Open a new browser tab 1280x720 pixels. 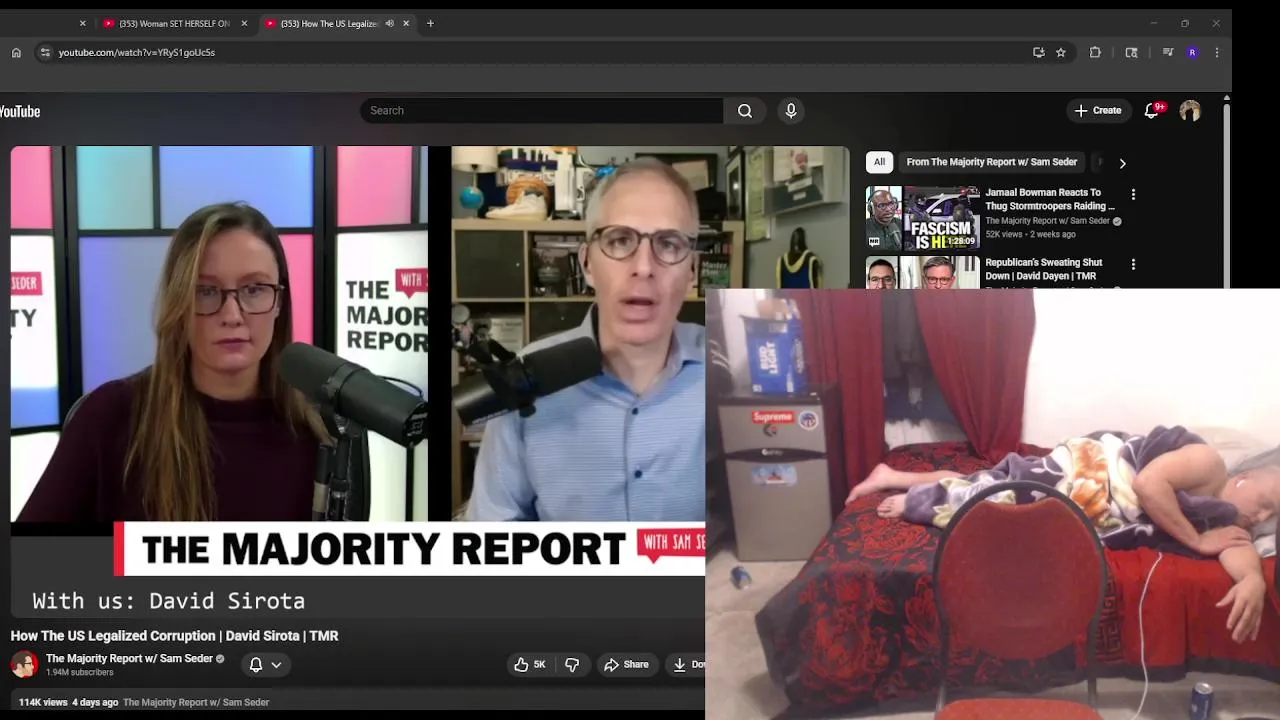point(430,23)
